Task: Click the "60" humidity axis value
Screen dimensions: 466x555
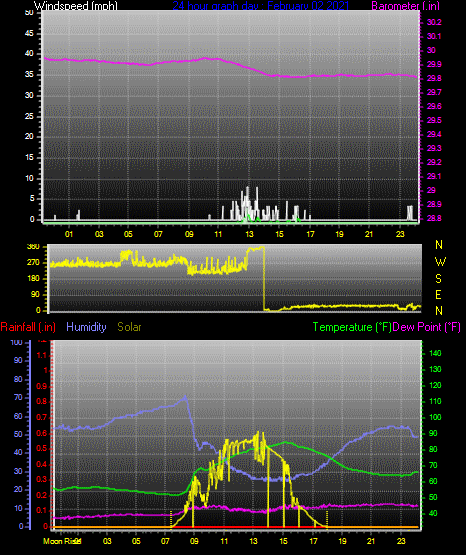Action: click(x=18, y=417)
